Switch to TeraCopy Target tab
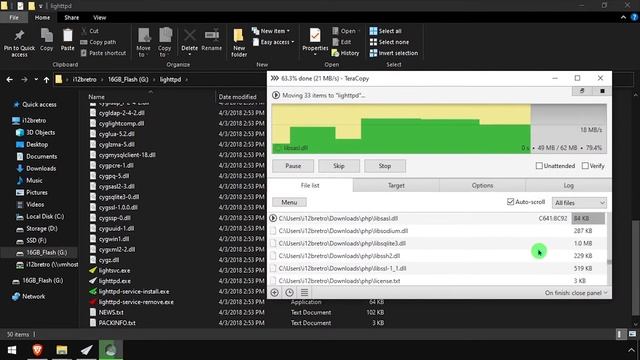This screenshot has width=640, height=360. point(396,185)
